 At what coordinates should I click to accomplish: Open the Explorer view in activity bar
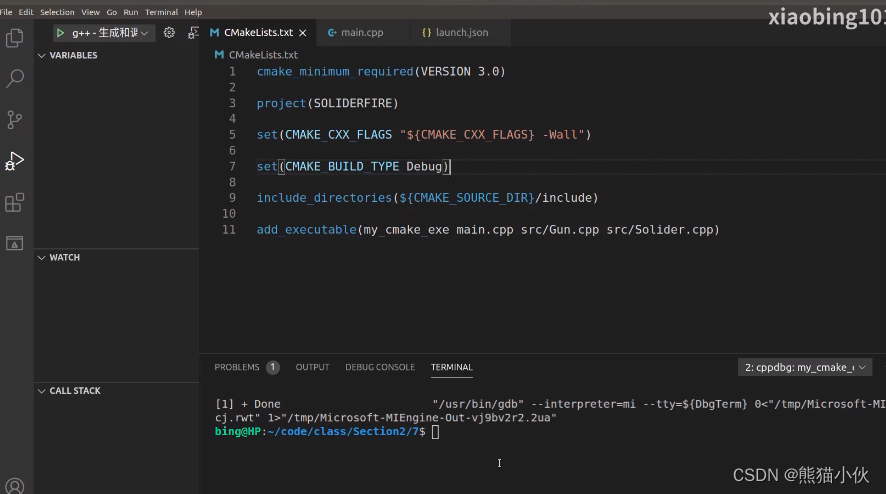coord(15,38)
